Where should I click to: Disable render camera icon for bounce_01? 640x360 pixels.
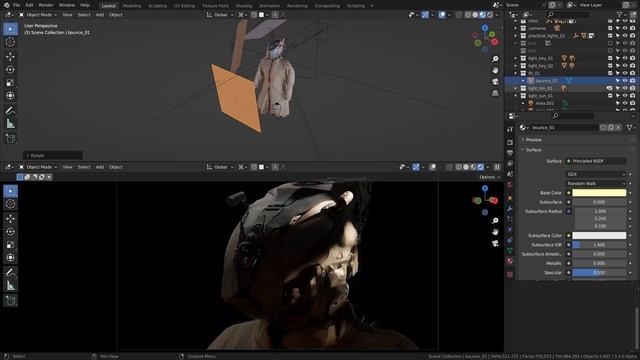632,81
